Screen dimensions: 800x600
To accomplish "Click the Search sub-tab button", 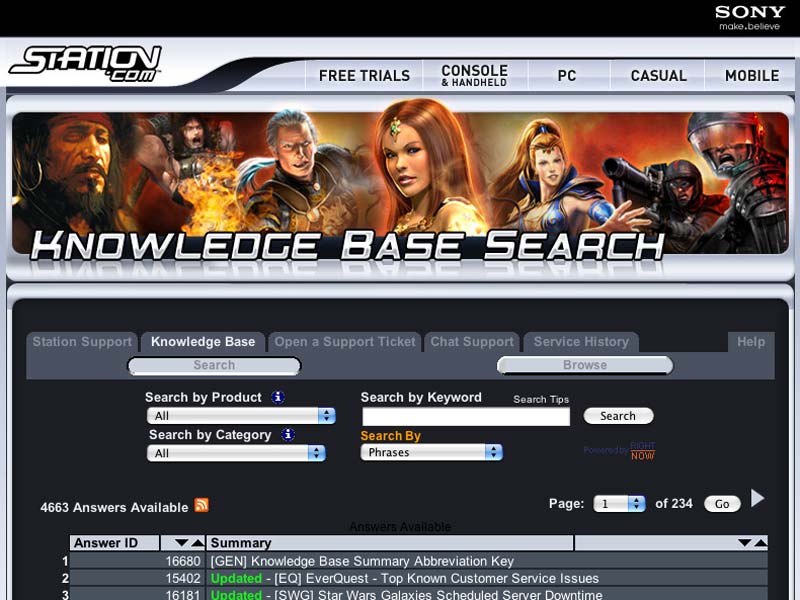I will (214, 365).
